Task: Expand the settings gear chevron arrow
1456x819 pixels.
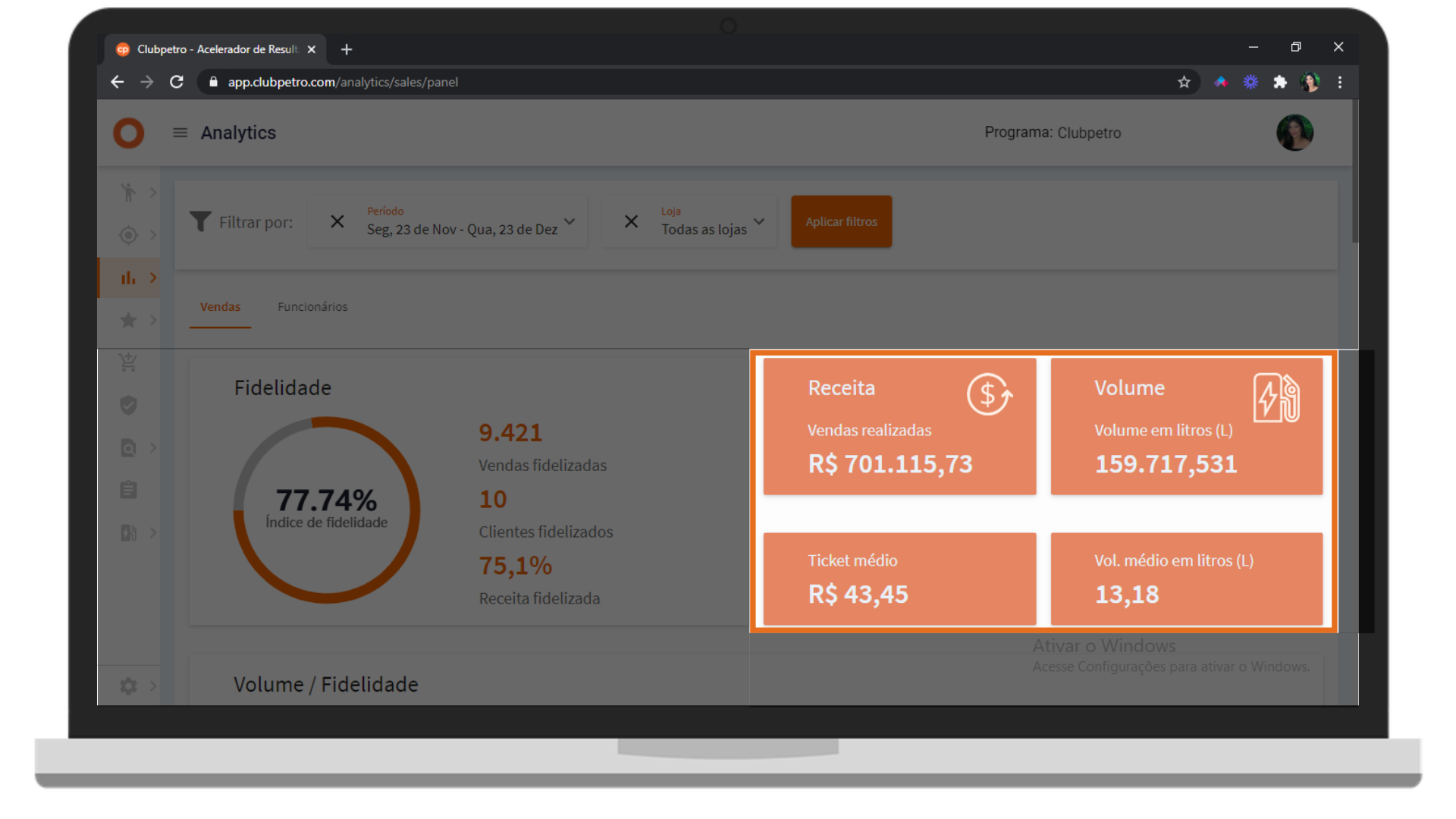Action: point(153,686)
